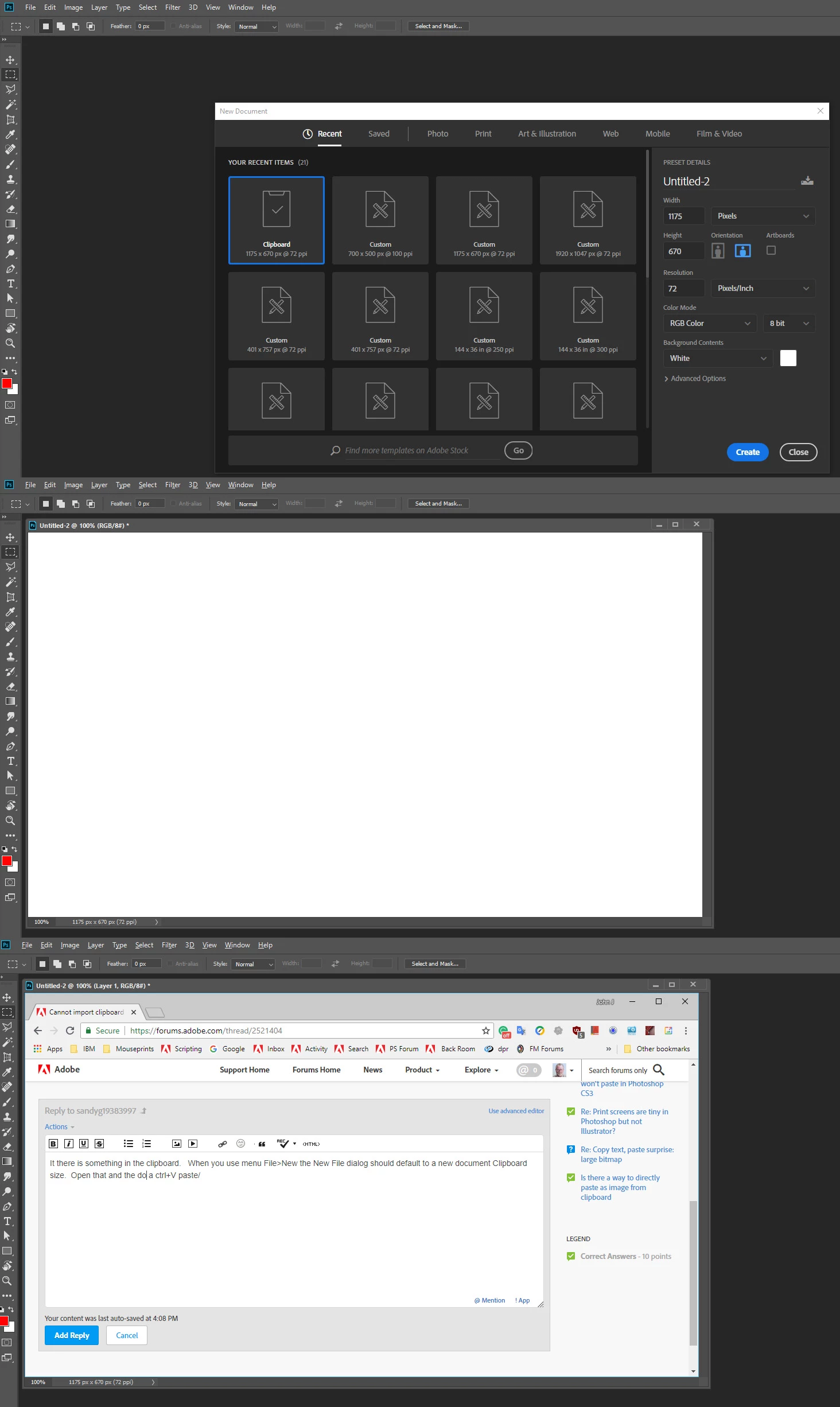
Task: Click the Bold icon in the forum reply editor
Action: [x=53, y=1144]
